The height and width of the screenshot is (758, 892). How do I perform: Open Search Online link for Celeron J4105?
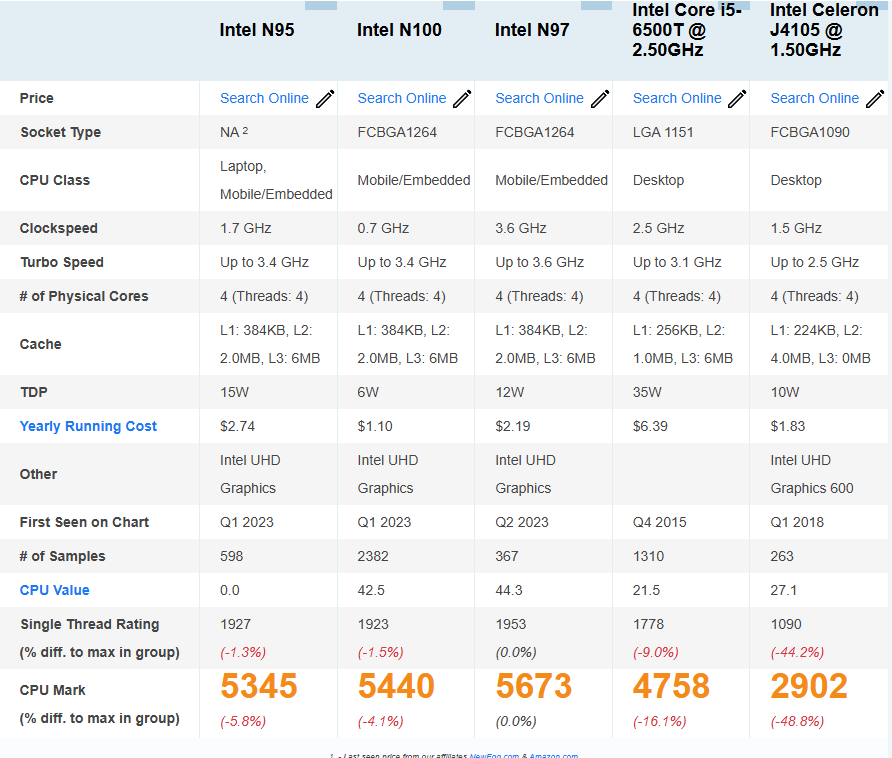815,98
